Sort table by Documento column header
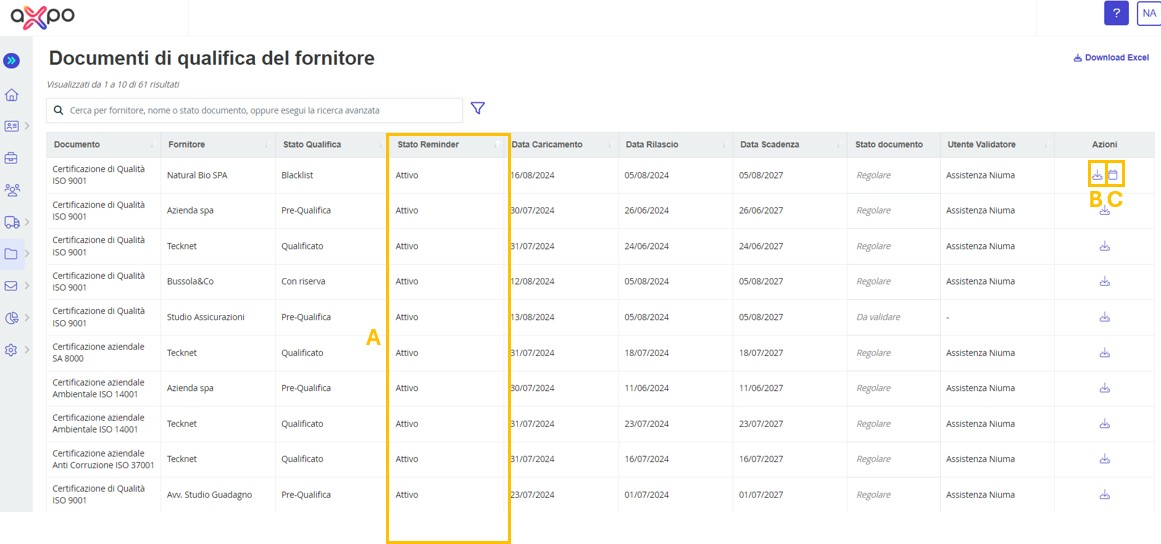Viewport: 1161px width, 544px height. (x=104, y=144)
